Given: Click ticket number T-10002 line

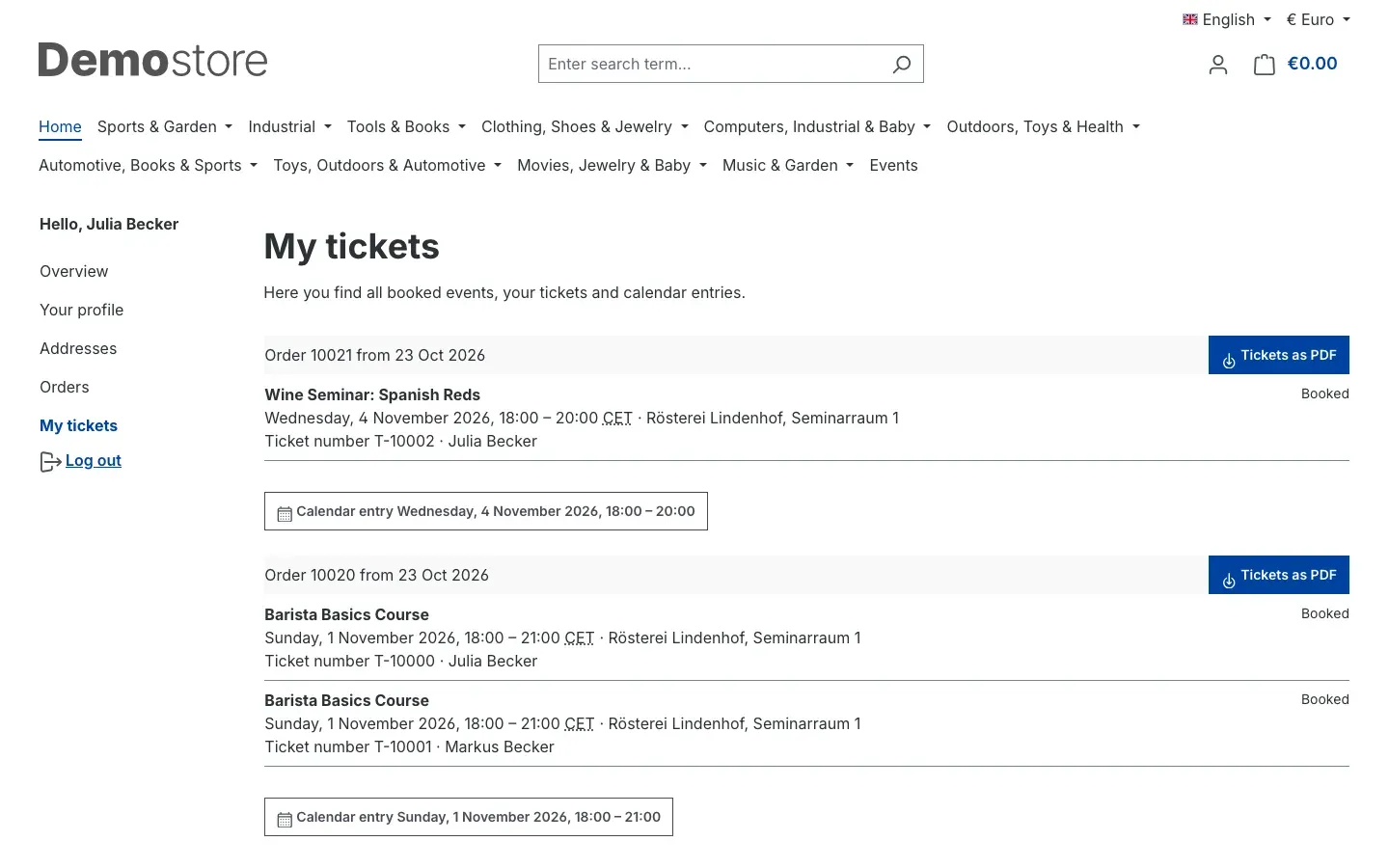Looking at the screenshot, I should tap(401, 441).
